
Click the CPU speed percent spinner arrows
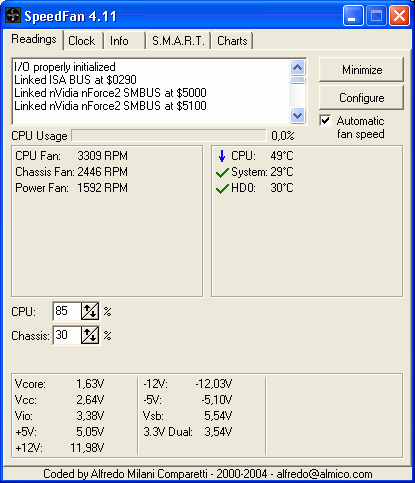pyautogui.click(x=90, y=311)
